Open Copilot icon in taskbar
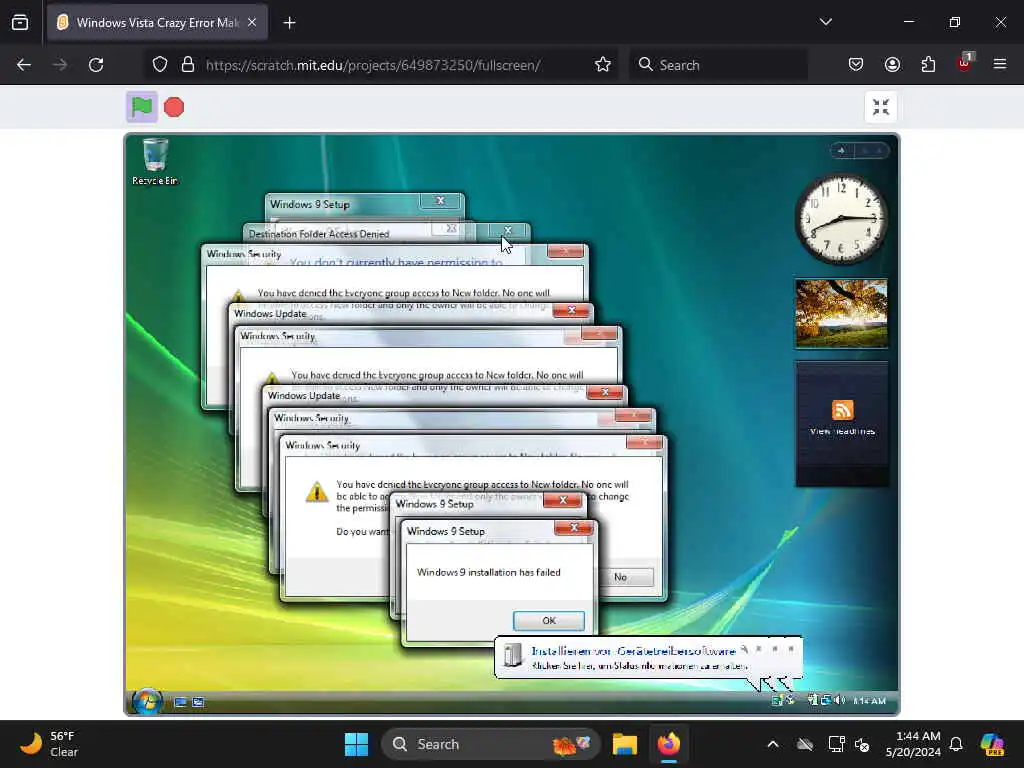The image size is (1024, 768). click(x=993, y=744)
